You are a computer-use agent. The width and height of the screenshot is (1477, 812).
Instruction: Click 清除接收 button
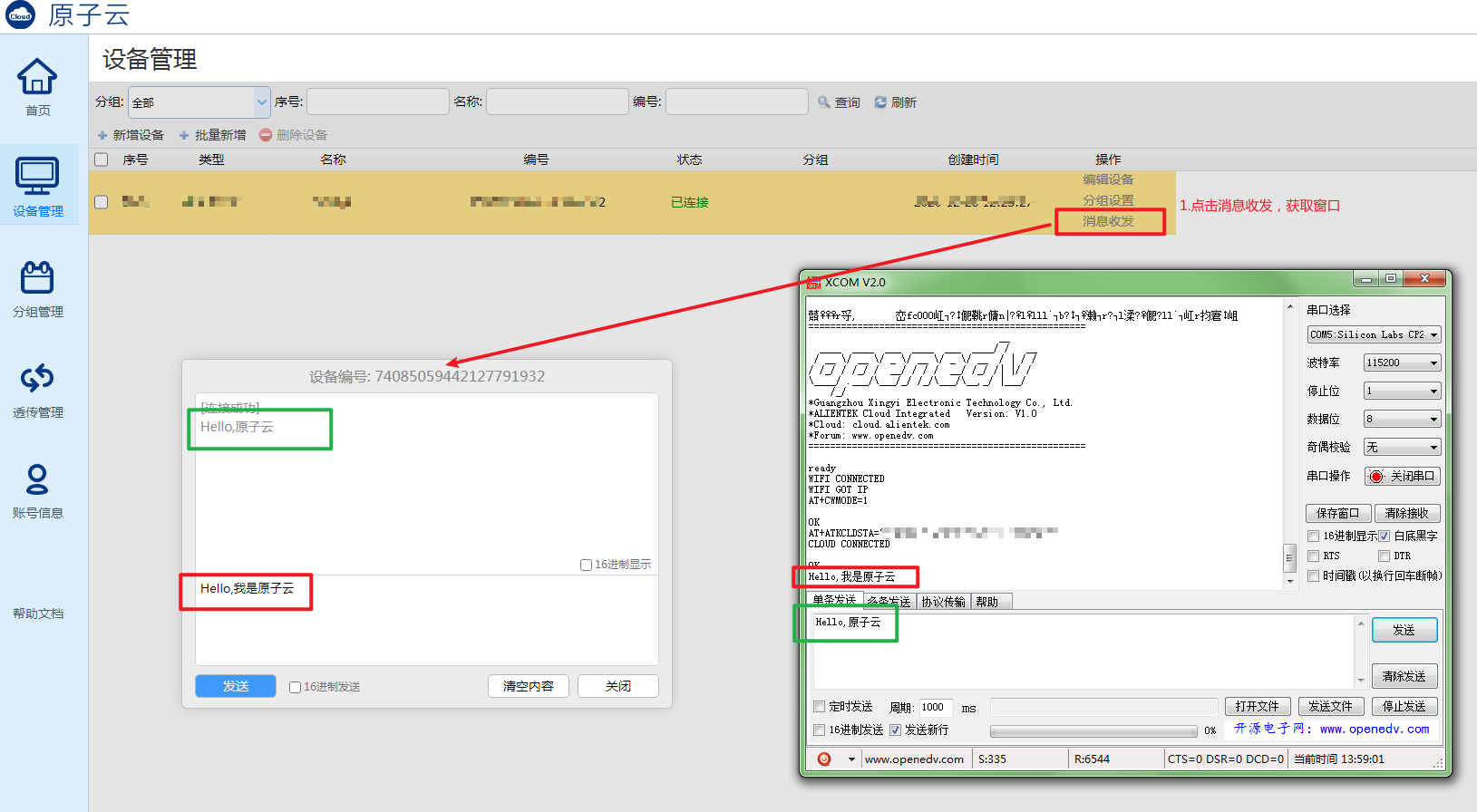(x=1407, y=513)
